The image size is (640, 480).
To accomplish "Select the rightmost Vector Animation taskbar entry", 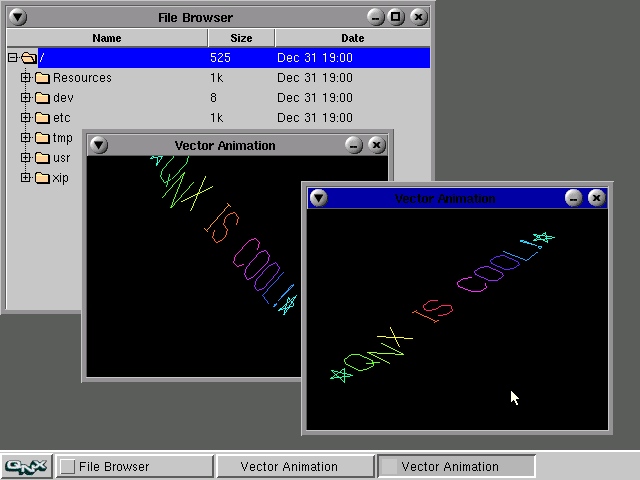I will coord(456,466).
